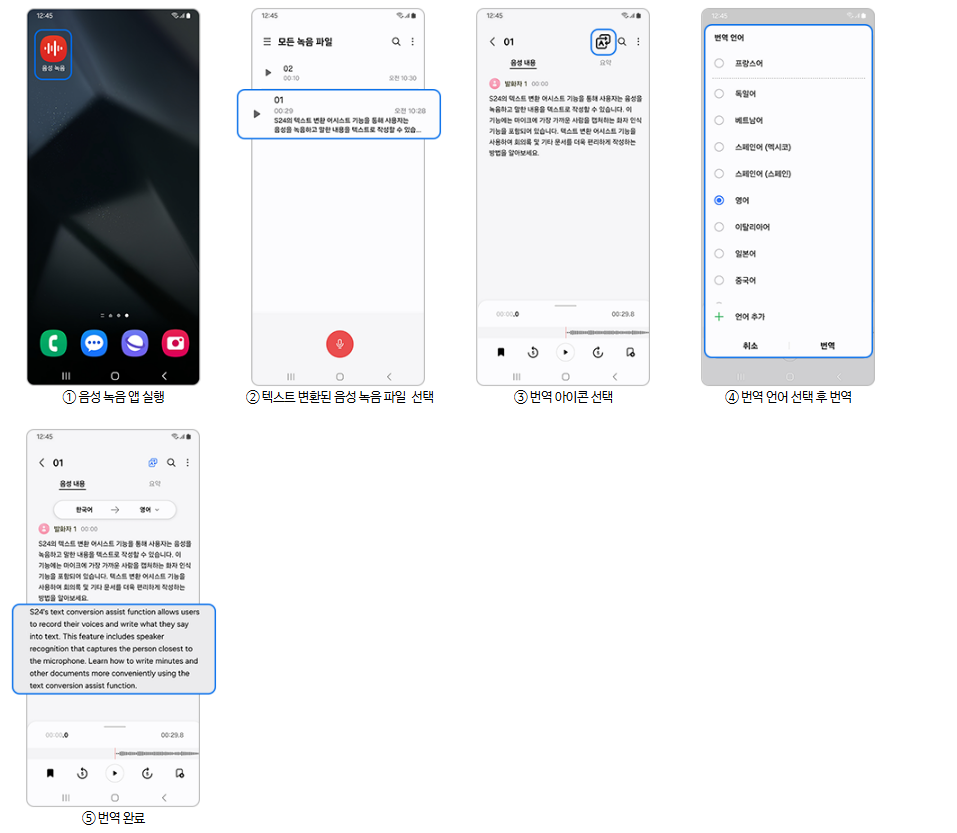The width and height of the screenshot is (957, 833).
Task: Play recording 02 from the list
Action: click(x=268, y=73)
